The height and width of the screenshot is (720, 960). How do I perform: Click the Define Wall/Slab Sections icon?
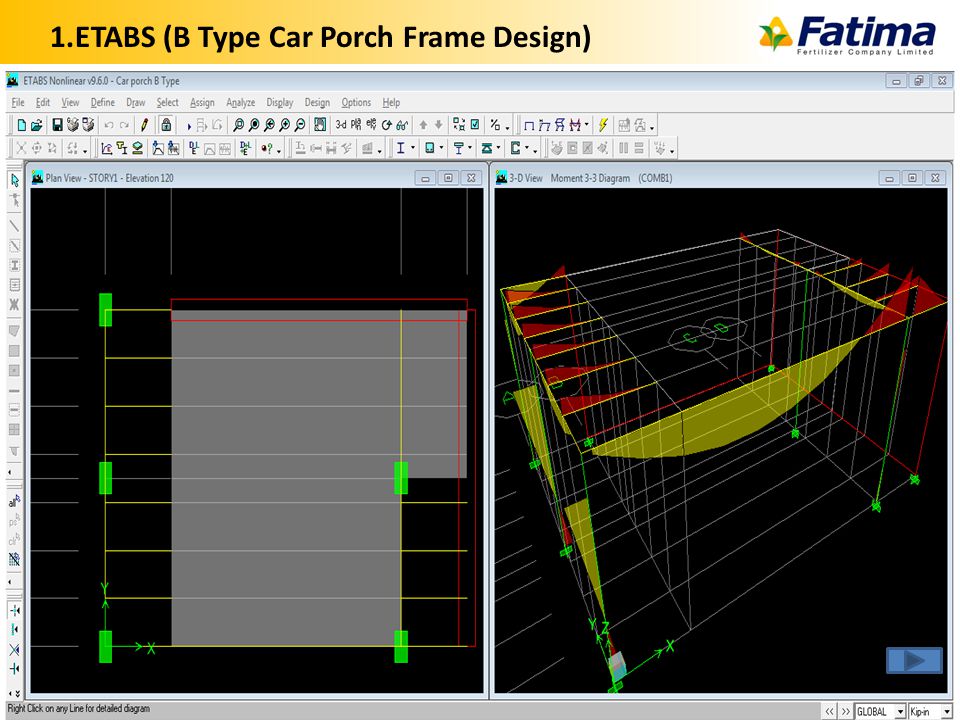(x=137, y=148)
